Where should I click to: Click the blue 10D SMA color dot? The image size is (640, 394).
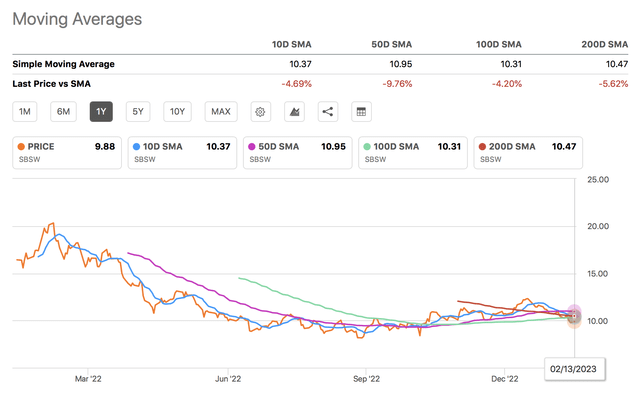pos(136,147)
